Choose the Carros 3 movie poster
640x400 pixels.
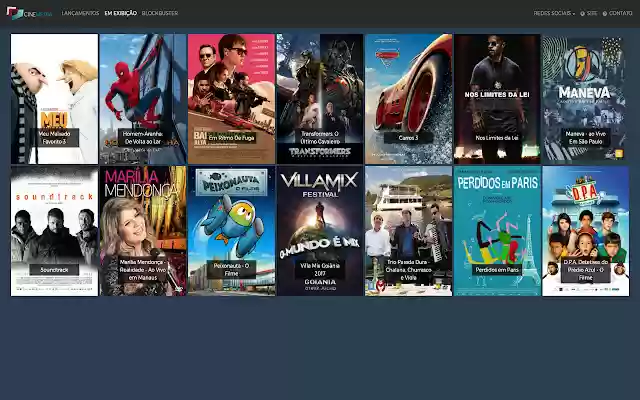tap(409, 99)
